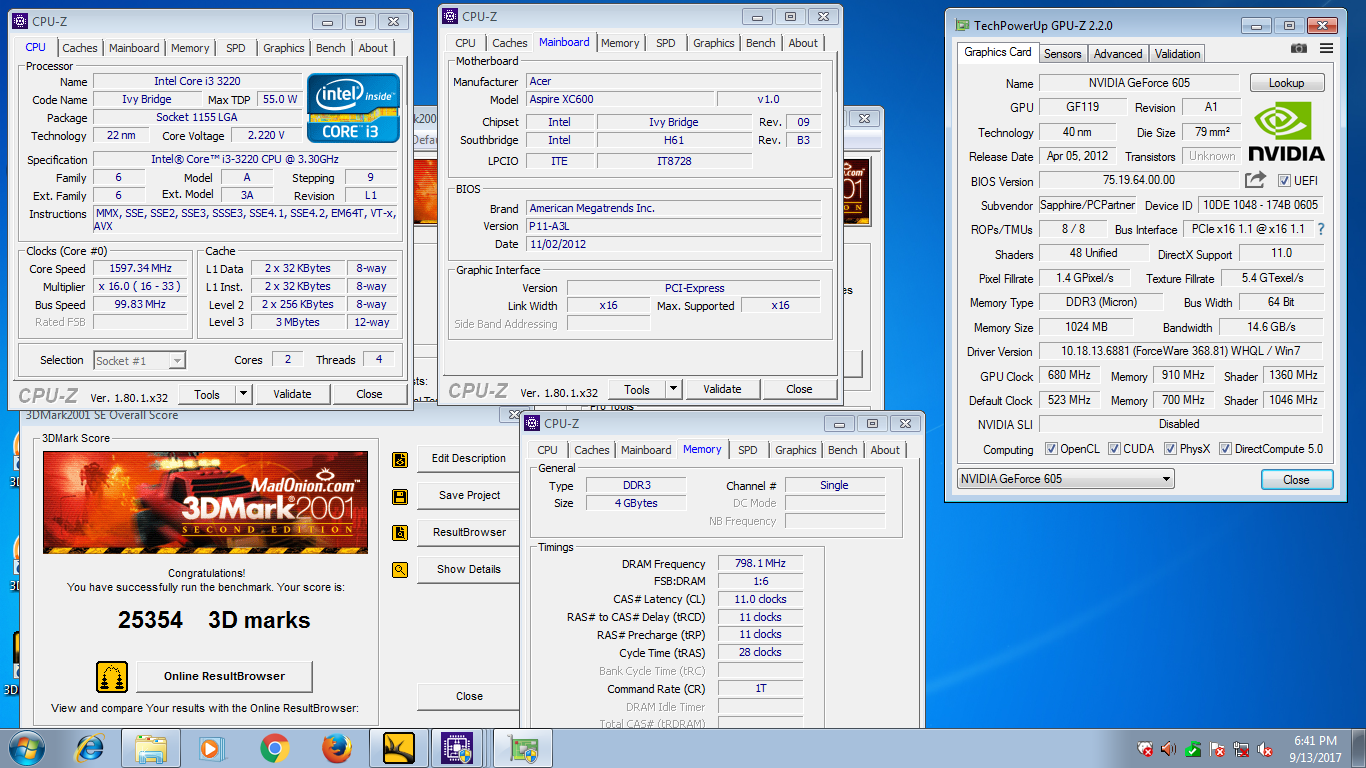Click the score text 25354 3D marks
Screen dimensions: 1366x768
[214, 620]
